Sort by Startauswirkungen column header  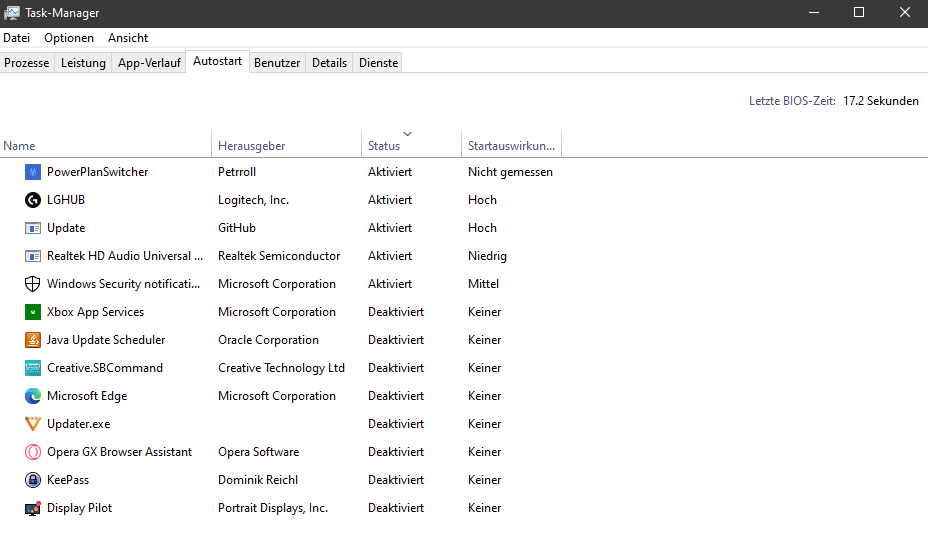coord(510,146)
